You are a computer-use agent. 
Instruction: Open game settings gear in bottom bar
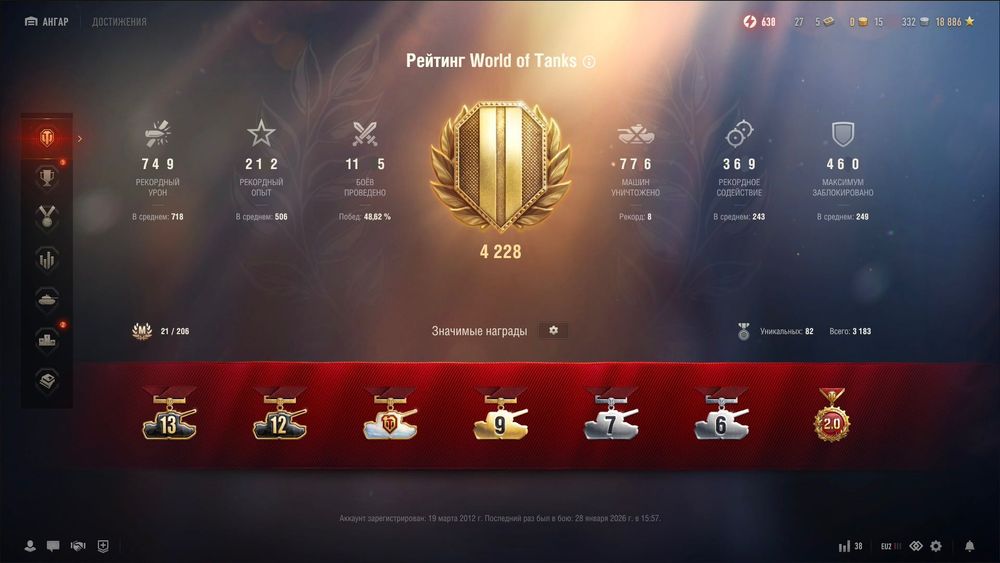click(936, 546)
